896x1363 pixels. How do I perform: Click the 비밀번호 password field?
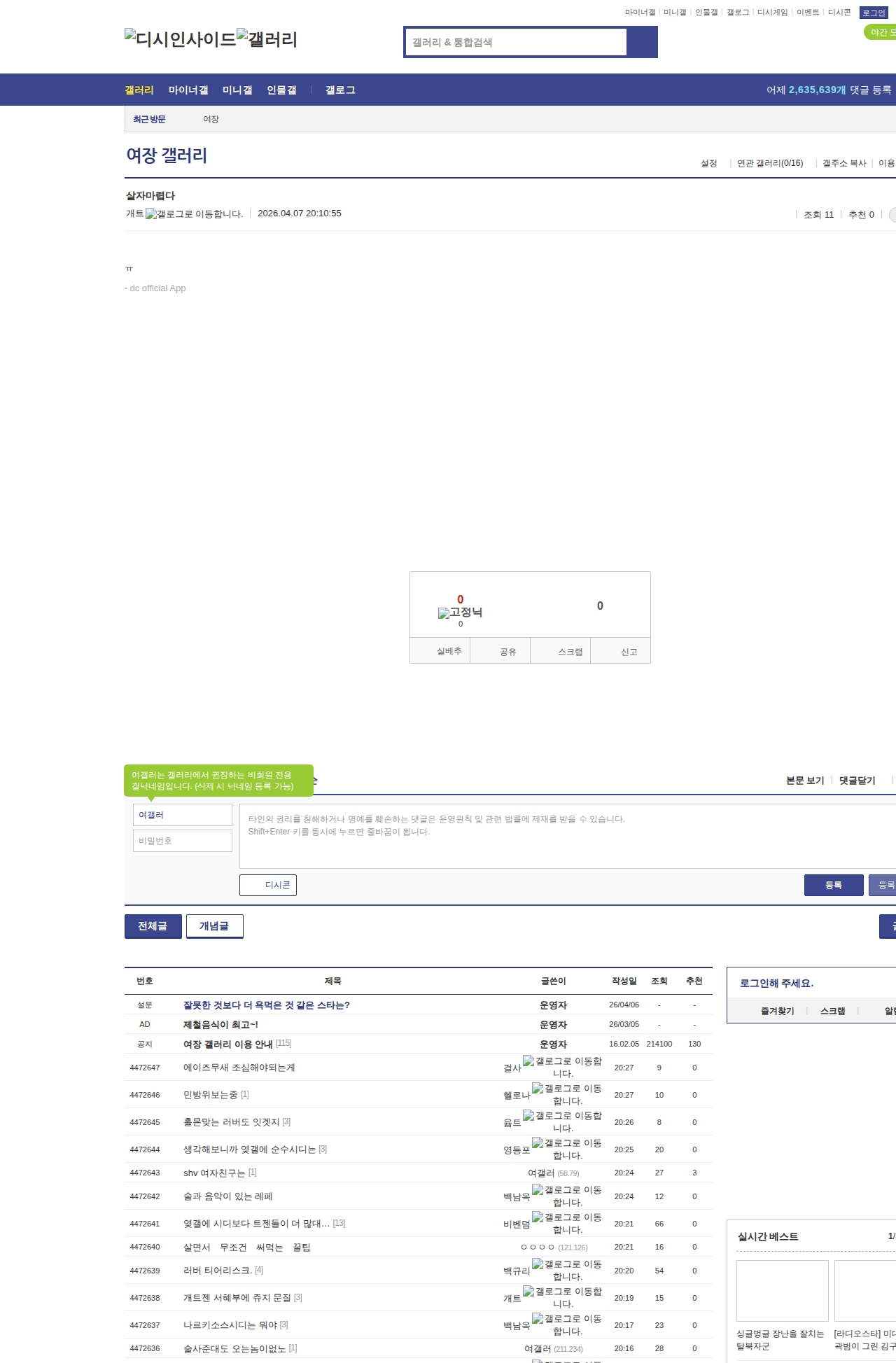pyautogui.click(x=183, y=841)
